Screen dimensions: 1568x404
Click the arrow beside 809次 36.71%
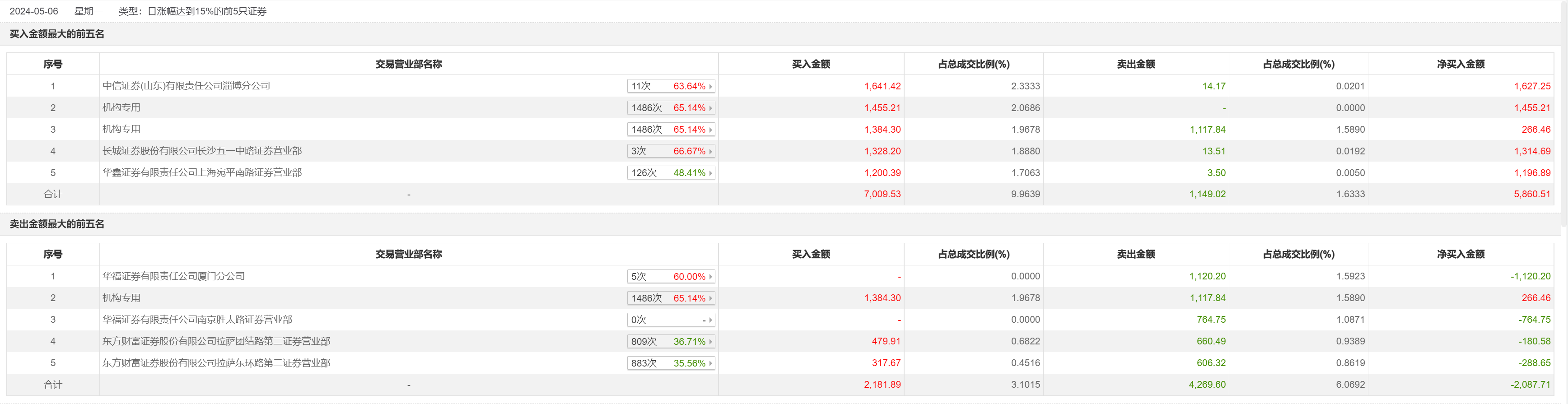coord(710,342)
